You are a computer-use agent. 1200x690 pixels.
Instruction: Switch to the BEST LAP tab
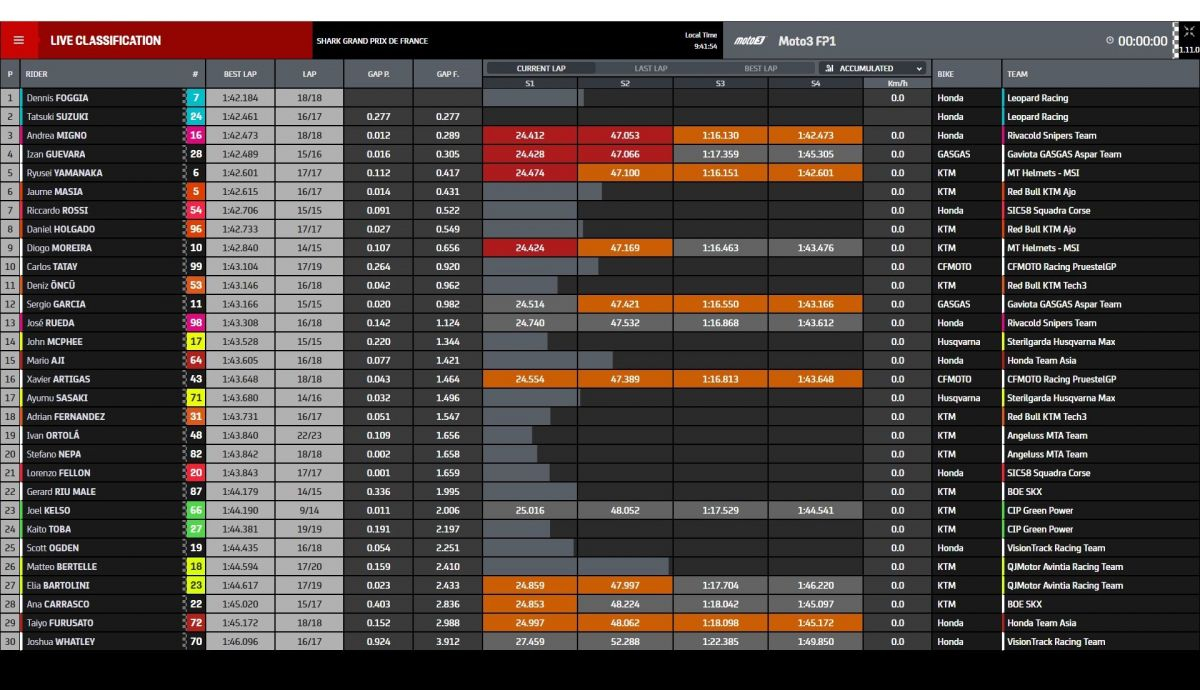tap(761, 69)
